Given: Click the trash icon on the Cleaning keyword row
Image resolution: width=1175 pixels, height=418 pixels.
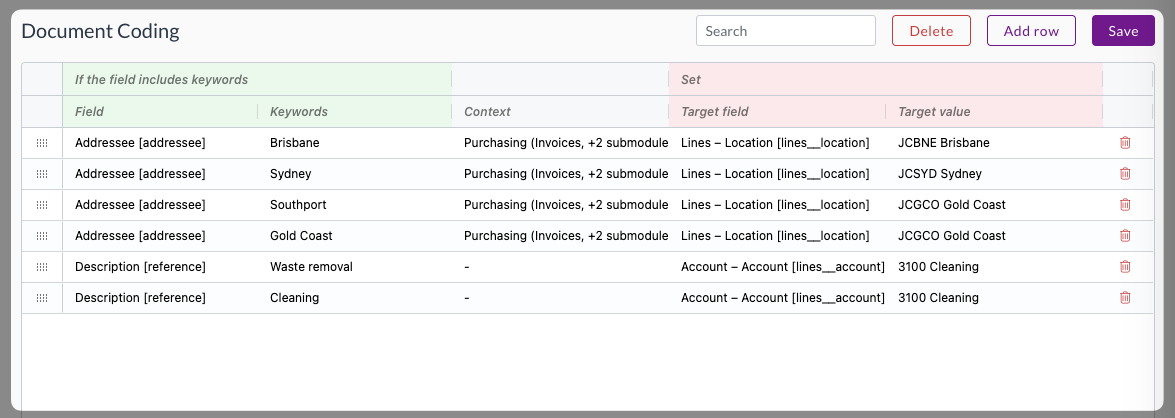Looking at the screenshot, I should pos(1125,297).
